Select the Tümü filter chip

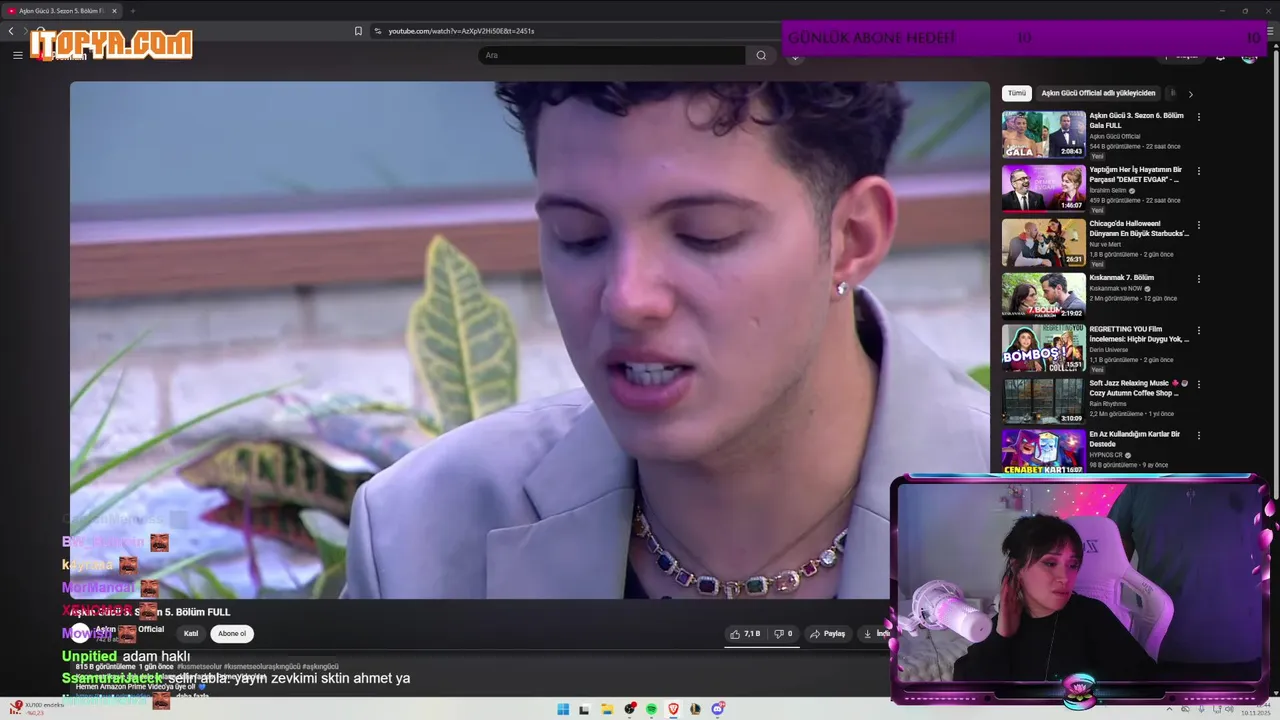click(1017, 93)
